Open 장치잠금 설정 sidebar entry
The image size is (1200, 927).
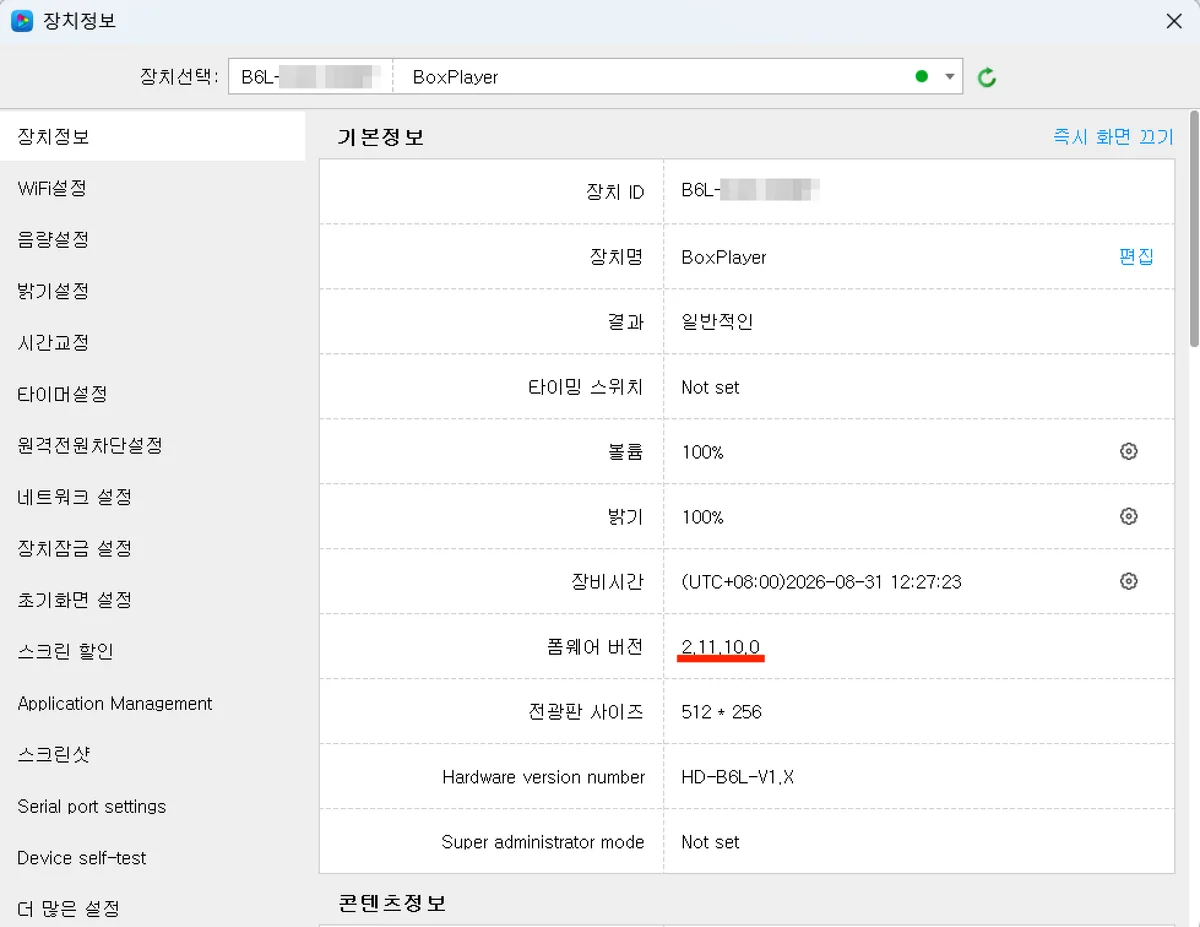pyautogui.click(x=75, y=548)
